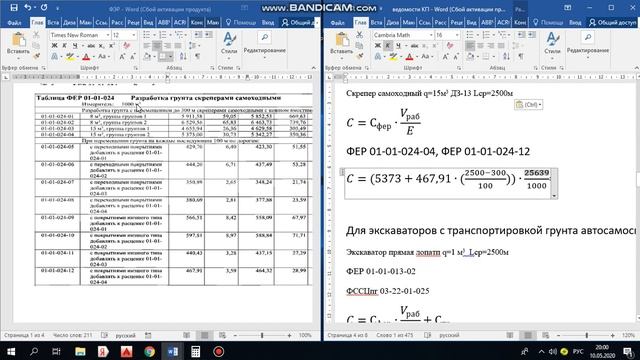The image size is (640, 360).
Task: Toggle underline in left Word window
Action: pyautogui.click(x=75, y=46)
